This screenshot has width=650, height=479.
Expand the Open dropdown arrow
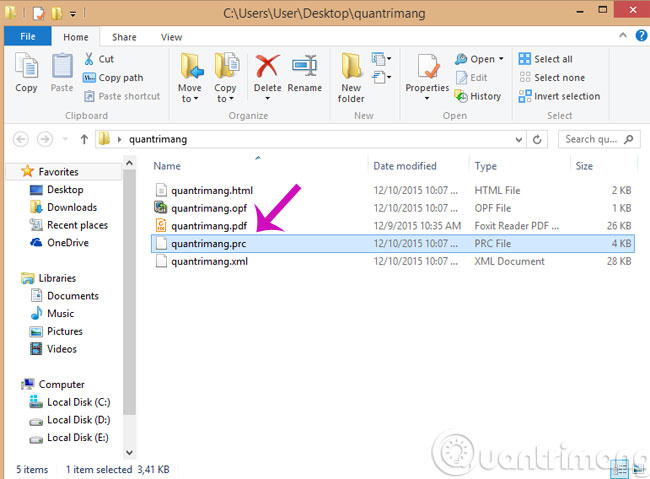501,59
